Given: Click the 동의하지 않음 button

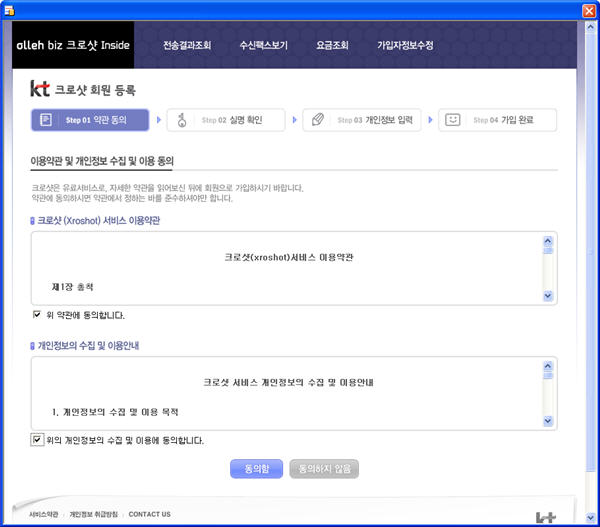Looking at the screenshot, I should (x=324, y=468).
